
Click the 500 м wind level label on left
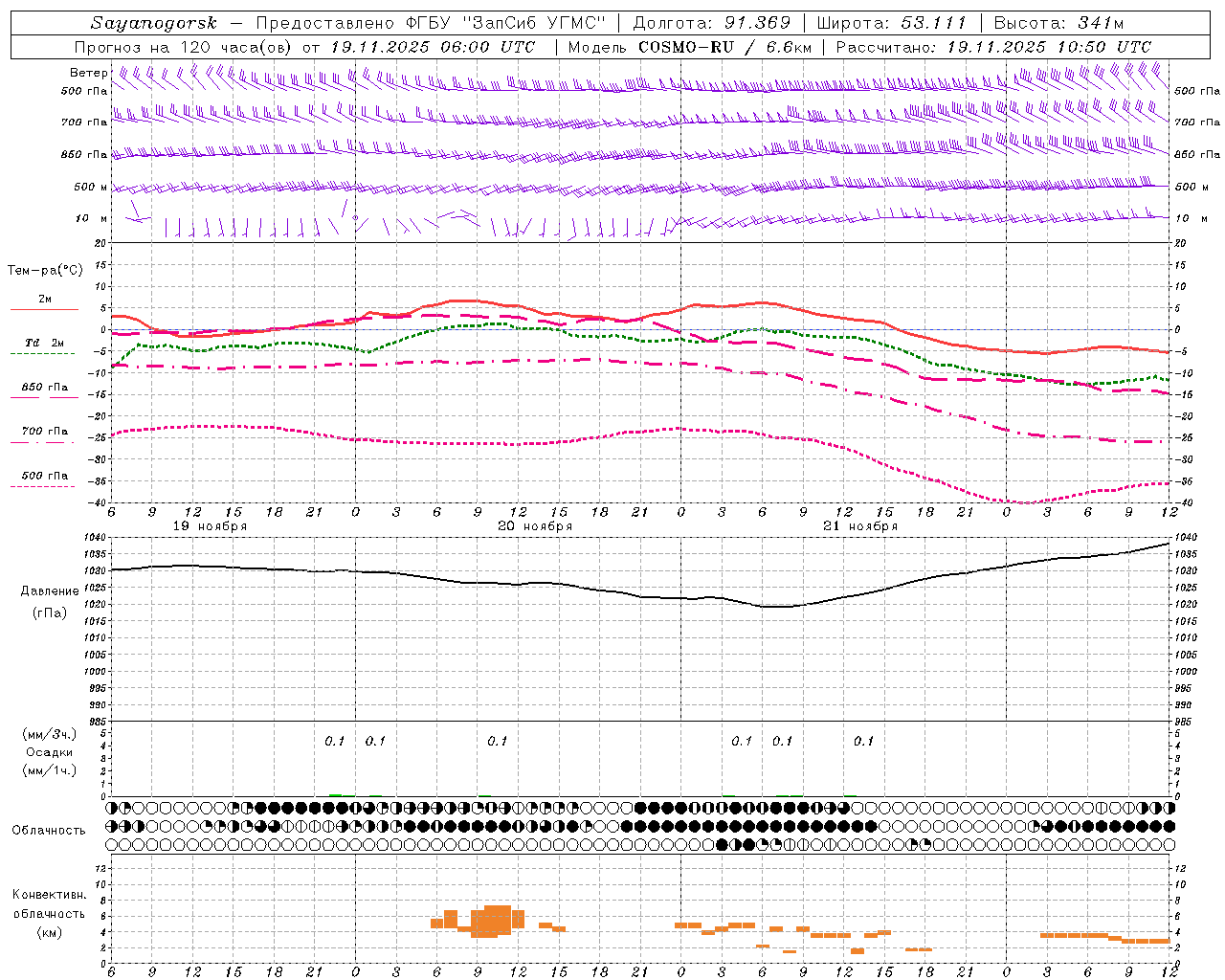(x=91, y=188)
